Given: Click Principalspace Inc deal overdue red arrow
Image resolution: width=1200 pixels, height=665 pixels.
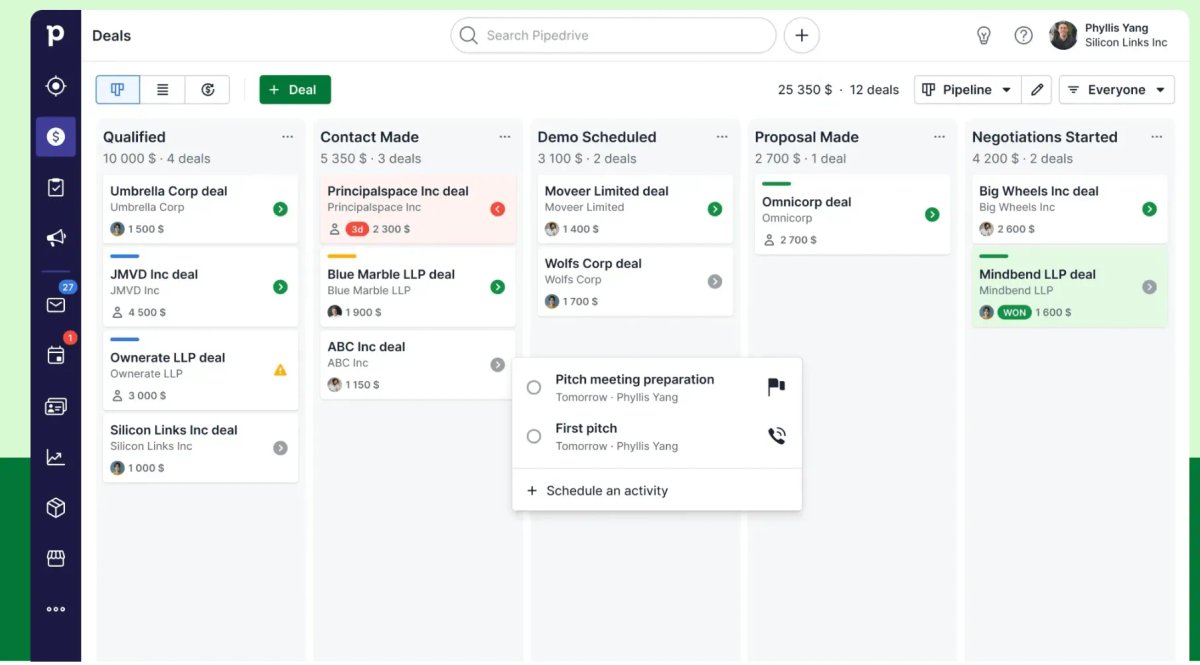Looking at the screenshot, I should pos(498,209).
